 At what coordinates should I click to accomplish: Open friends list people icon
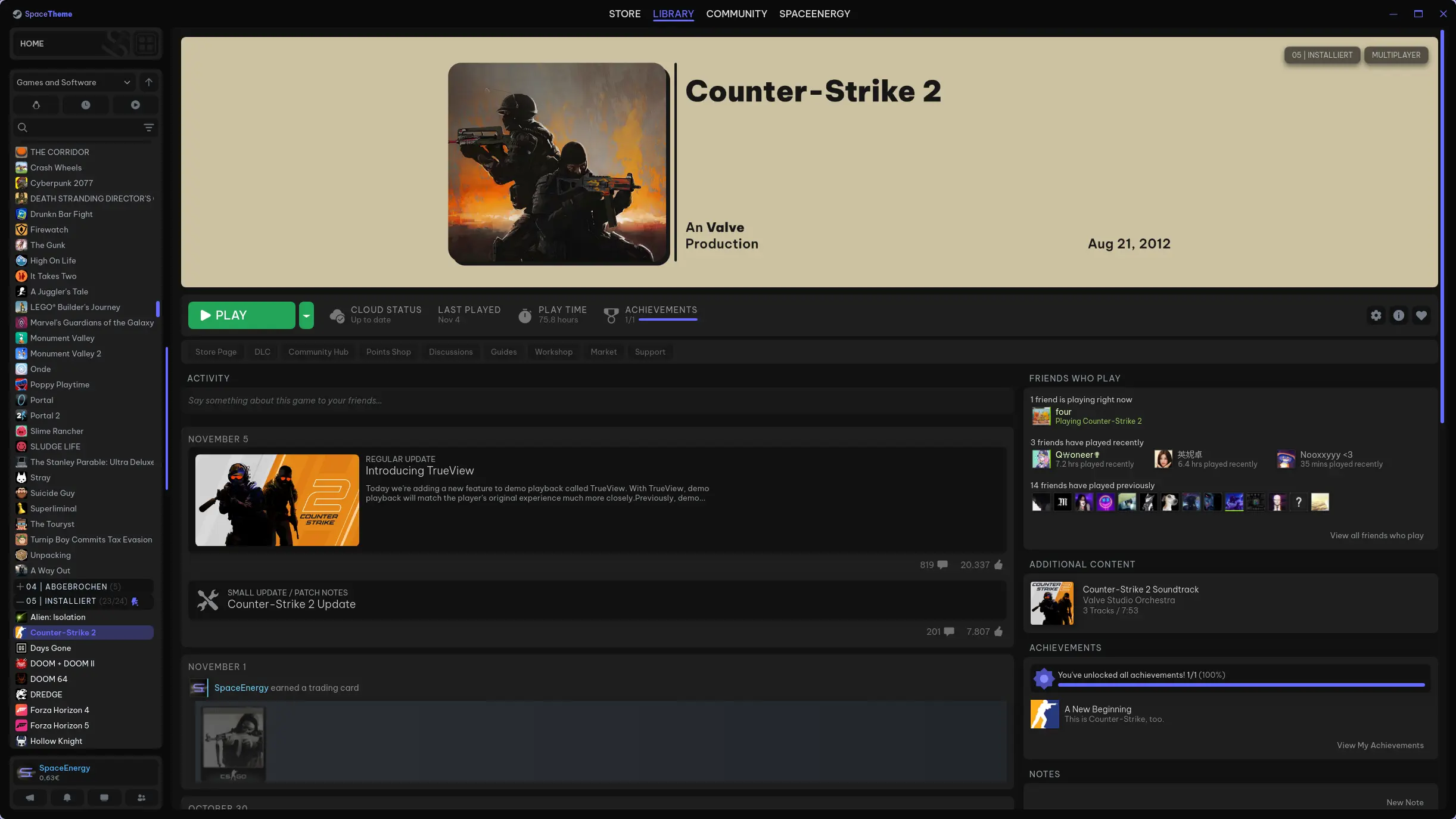[x=141, y=798]
